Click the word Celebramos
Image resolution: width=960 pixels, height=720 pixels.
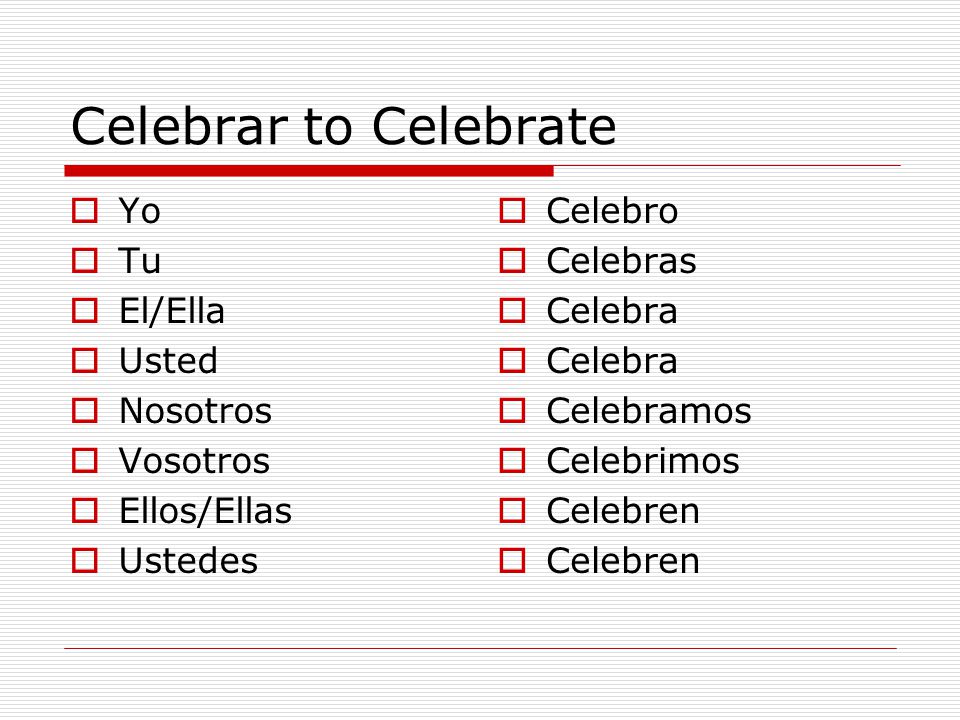(x=649, y=411)
